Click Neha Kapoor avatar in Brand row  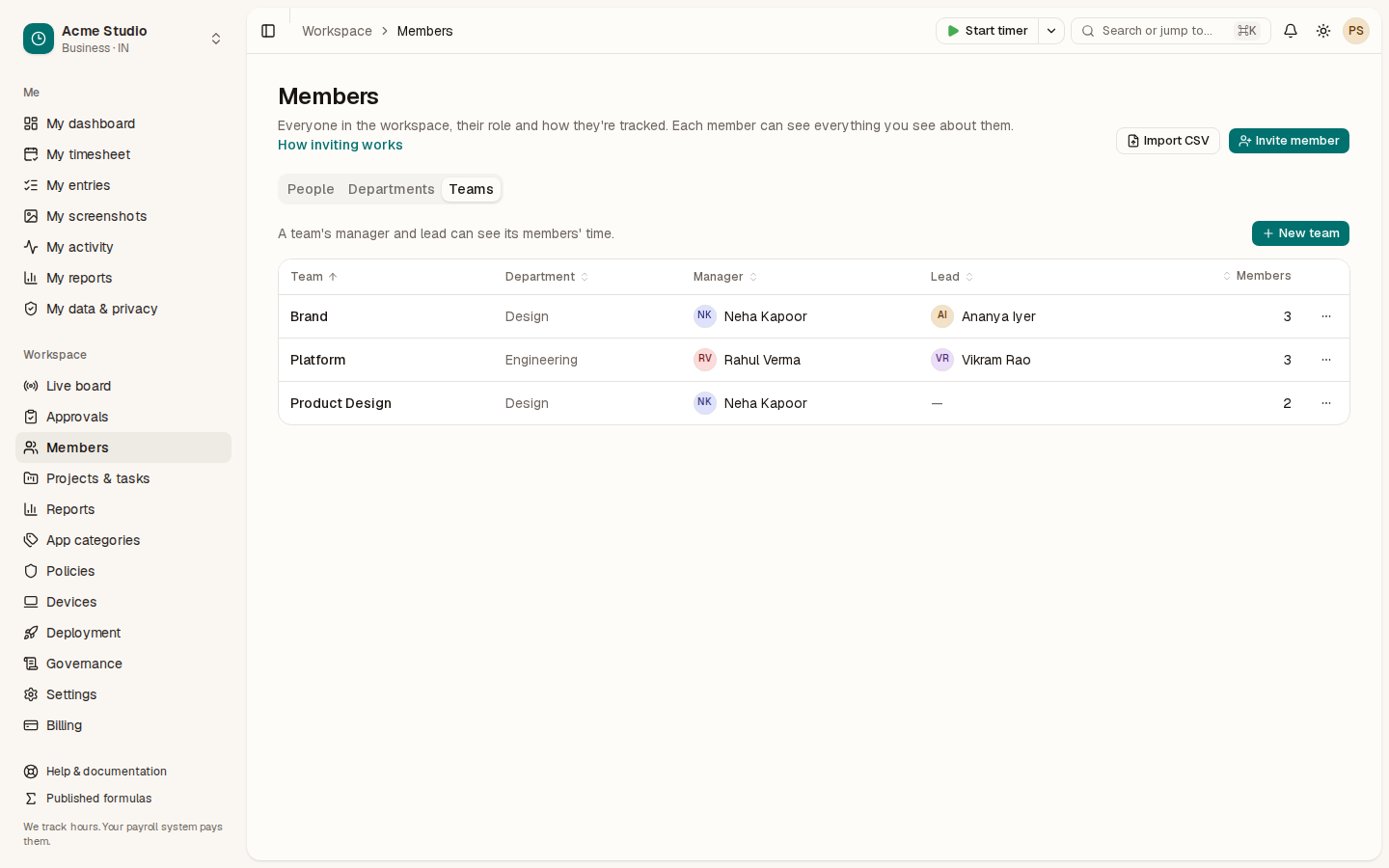tap(705, 316)
